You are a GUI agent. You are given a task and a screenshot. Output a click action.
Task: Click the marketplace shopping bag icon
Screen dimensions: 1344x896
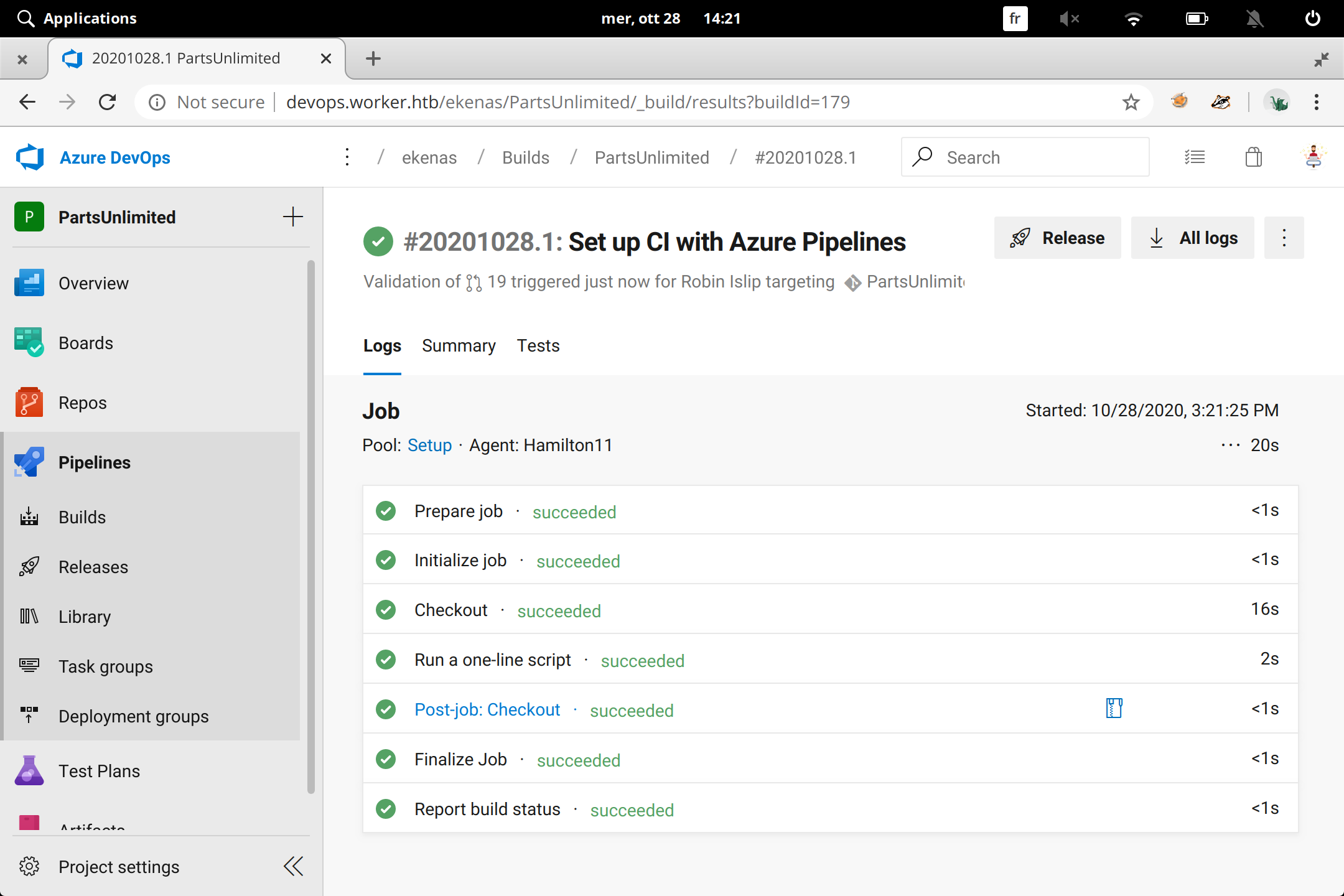coord(1254,157)
